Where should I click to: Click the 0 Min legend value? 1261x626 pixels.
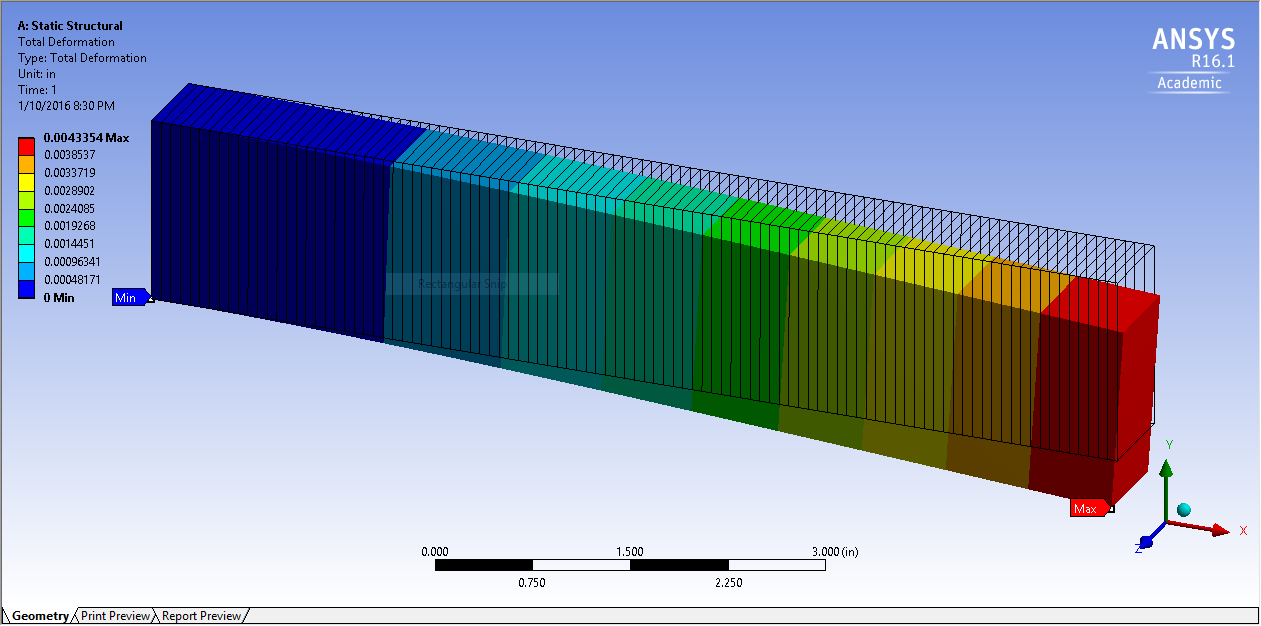pyautogui.click(x=60, y=297)
